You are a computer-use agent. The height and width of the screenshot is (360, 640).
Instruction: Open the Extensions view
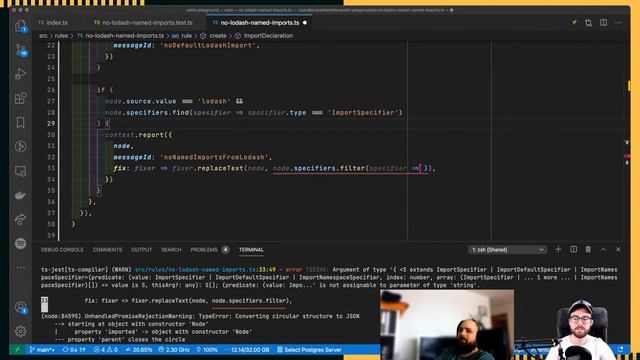[21, 98]
